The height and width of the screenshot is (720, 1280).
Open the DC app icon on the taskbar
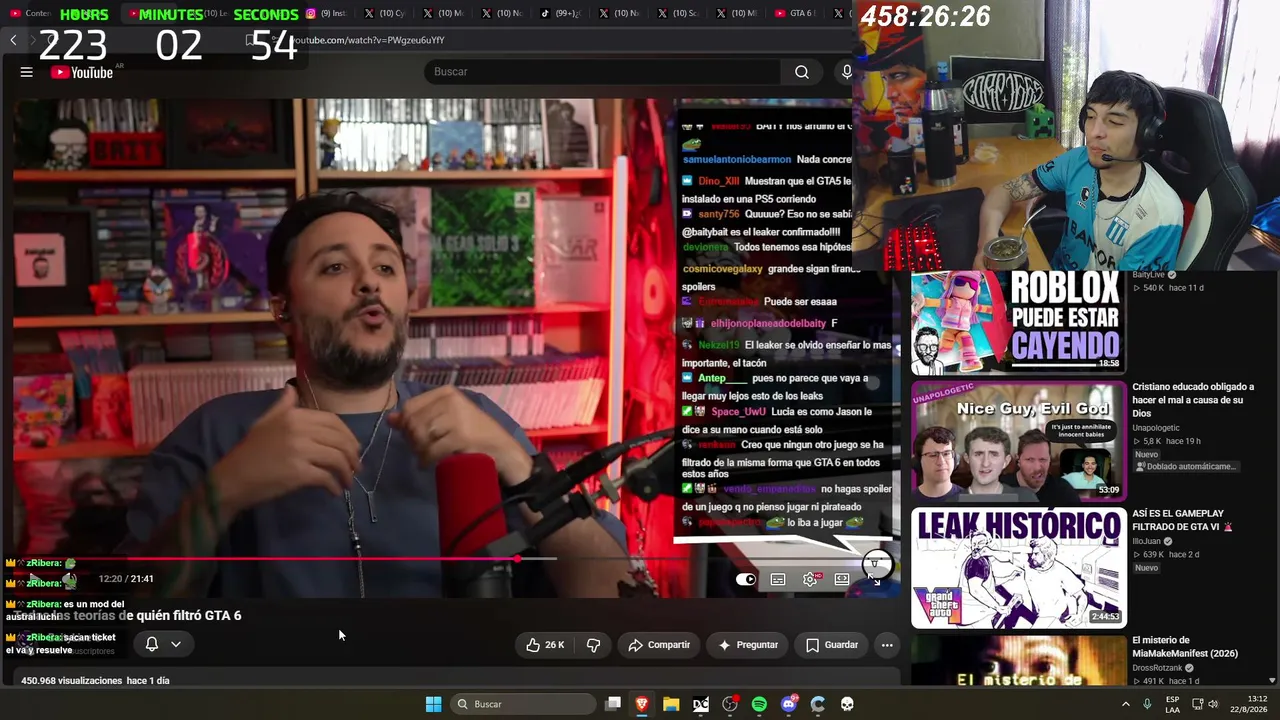[701, 704]
